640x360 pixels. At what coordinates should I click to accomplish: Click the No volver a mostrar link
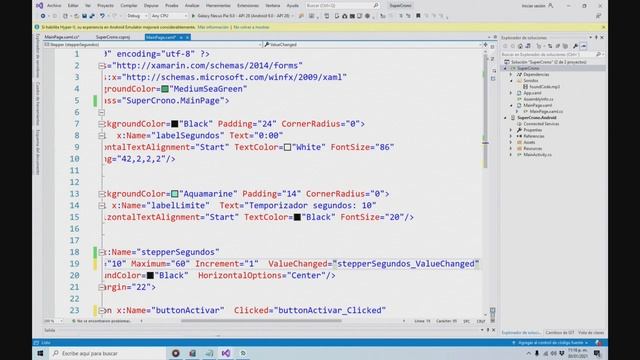click(x=251, y=27)
